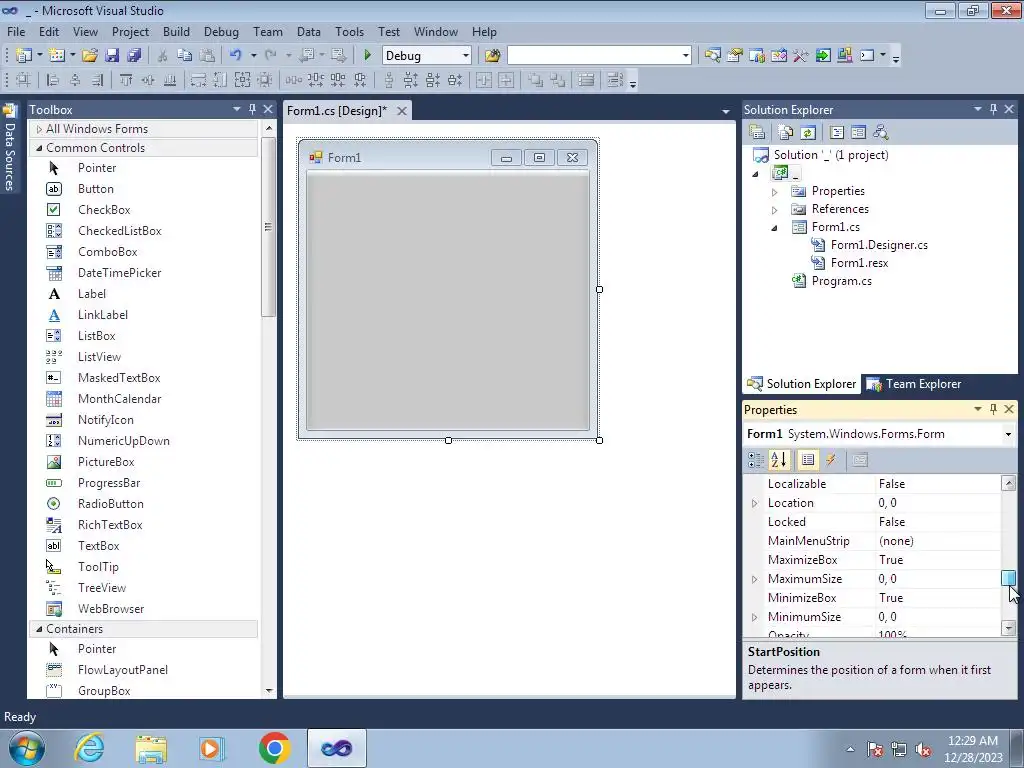
Task: Expand the Properties node in Solution Explorer
Action: [775, 191]
